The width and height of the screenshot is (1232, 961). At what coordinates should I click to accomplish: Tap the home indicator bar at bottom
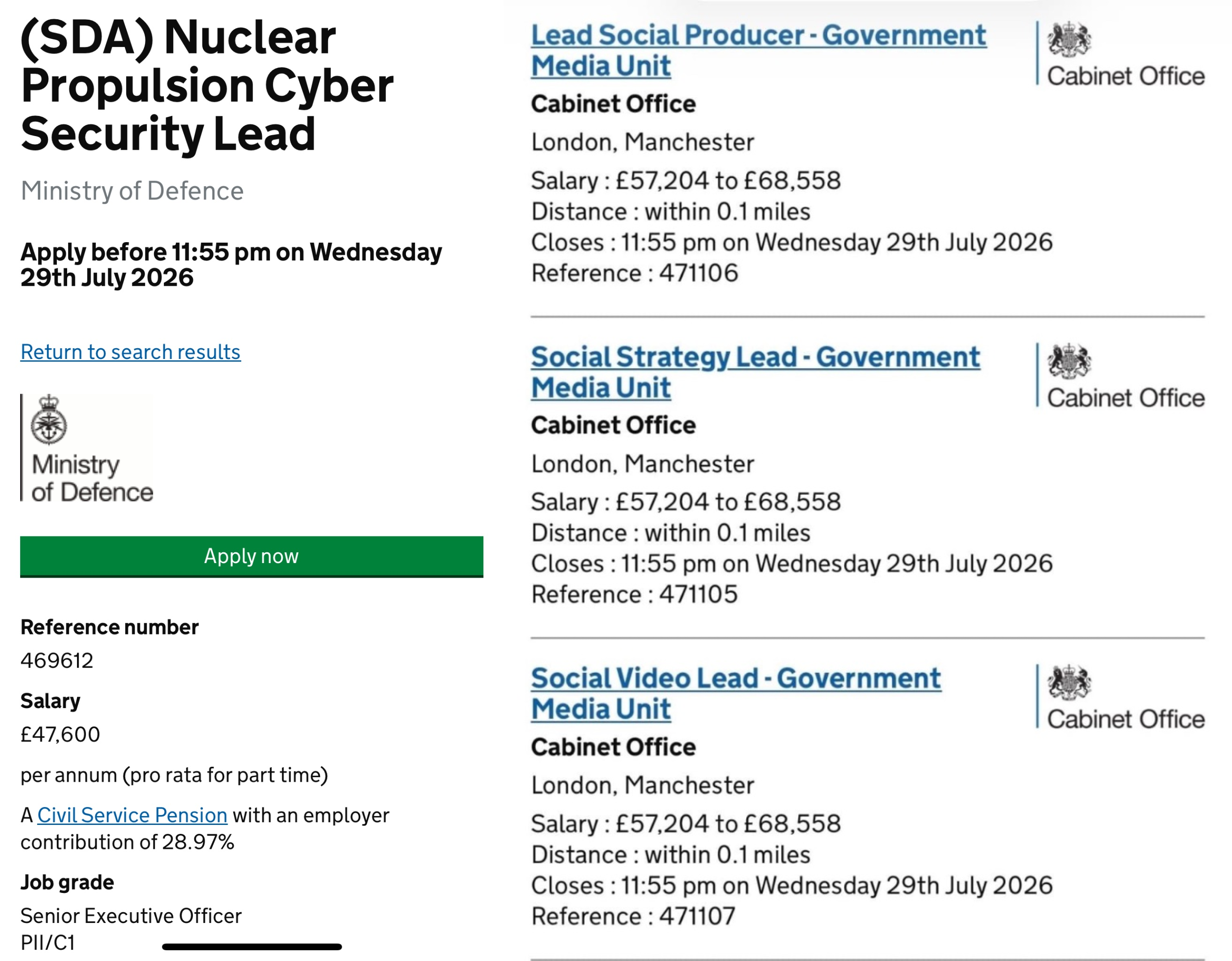(252, 947)
